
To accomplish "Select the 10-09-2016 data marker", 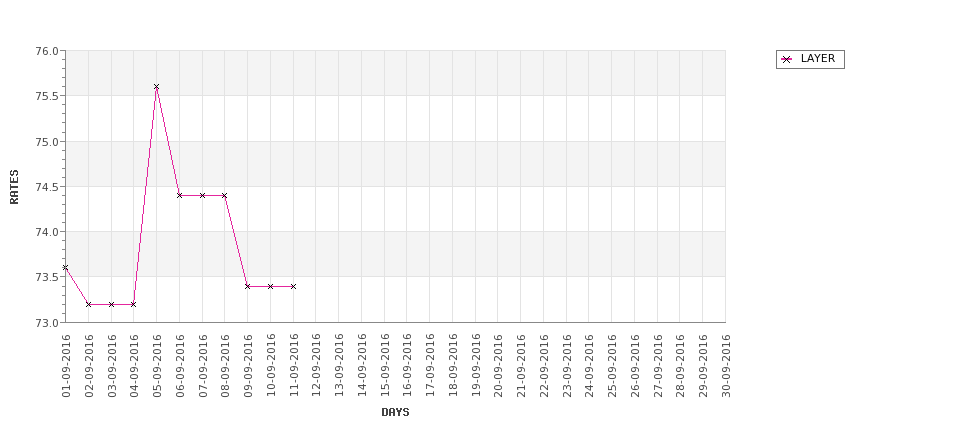I will (x=270, y=286).
